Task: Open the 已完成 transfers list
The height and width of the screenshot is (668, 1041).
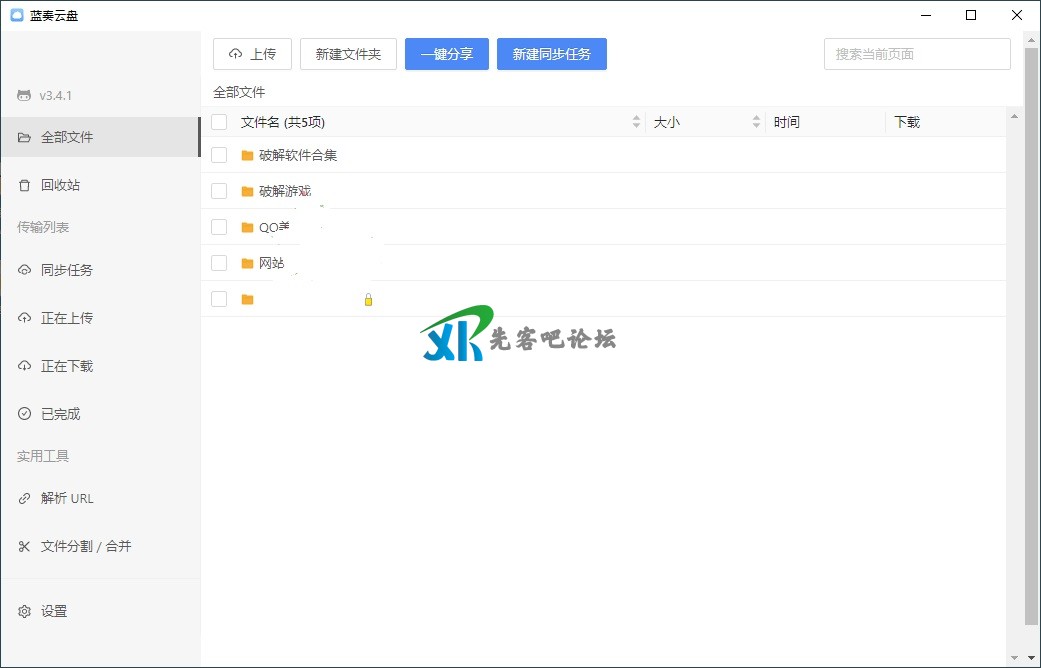Action: (60, 414)
